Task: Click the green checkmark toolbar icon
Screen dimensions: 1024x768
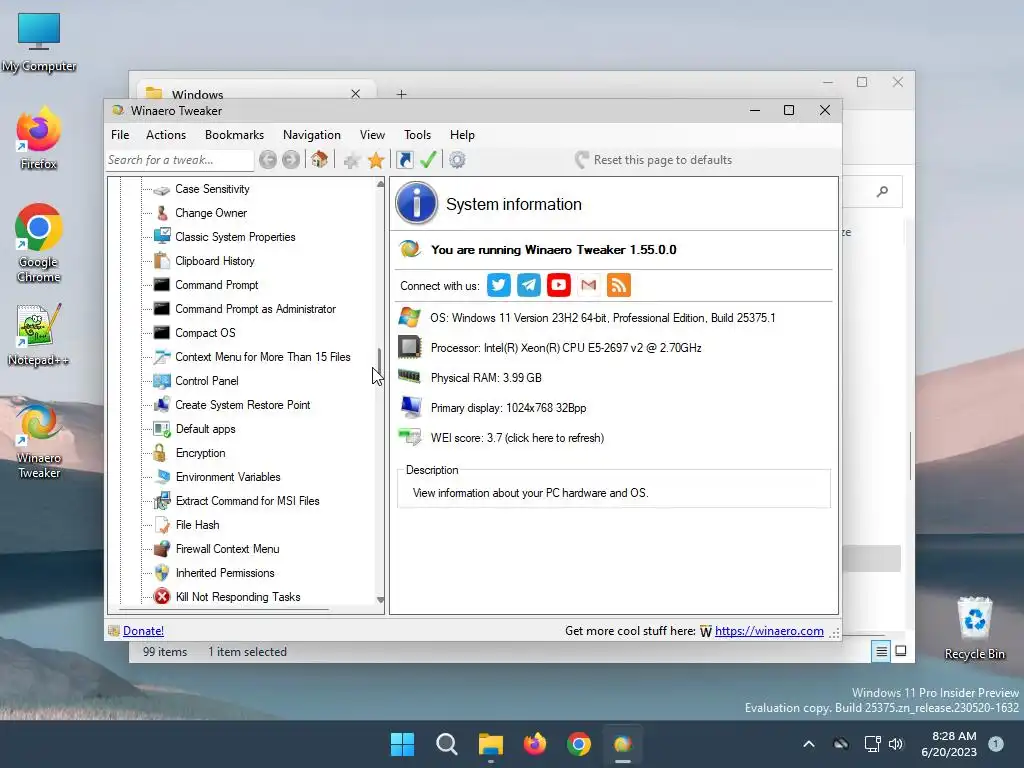Action: point(428,160)
